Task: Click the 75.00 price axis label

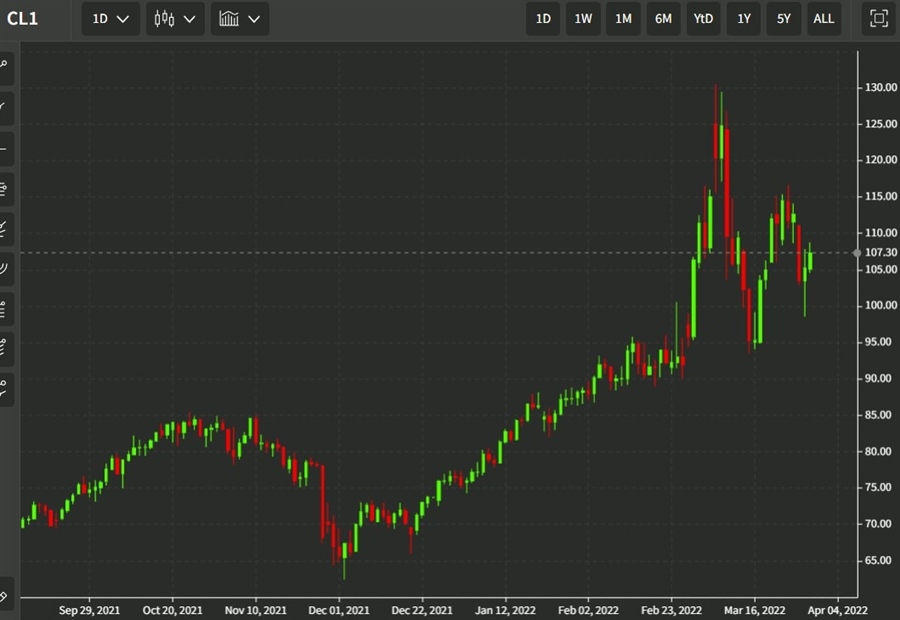Action: 878,487
